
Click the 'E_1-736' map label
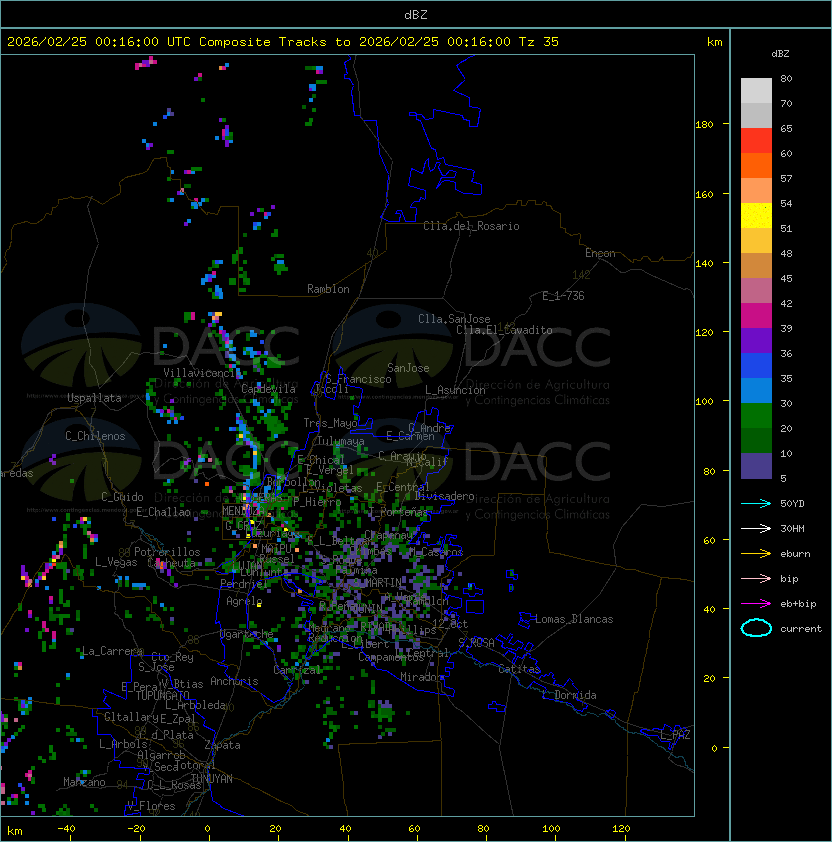pos(563,296)
